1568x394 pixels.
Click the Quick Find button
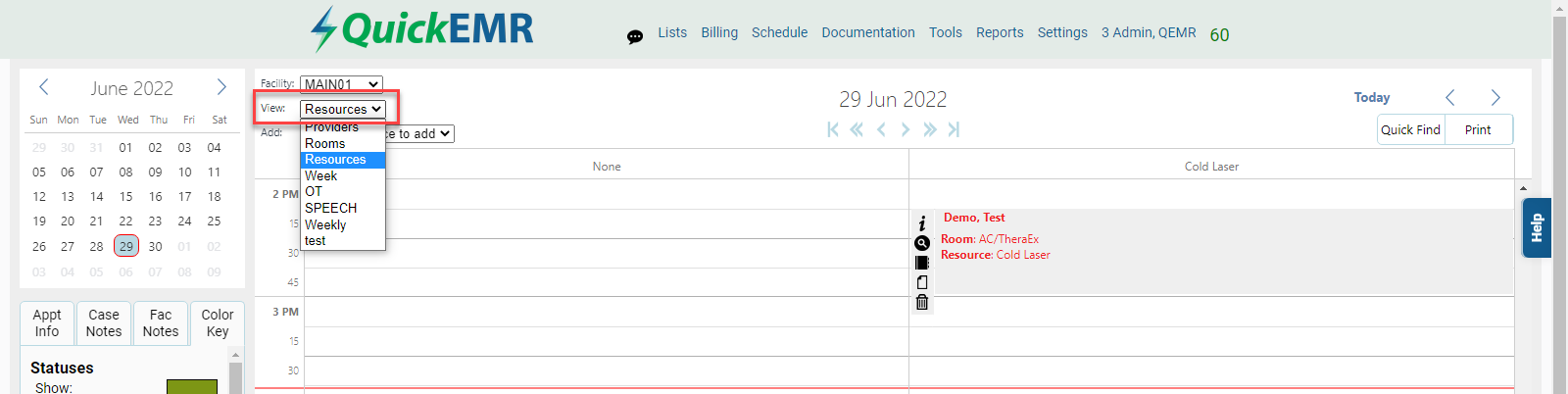coord(1411,129)
